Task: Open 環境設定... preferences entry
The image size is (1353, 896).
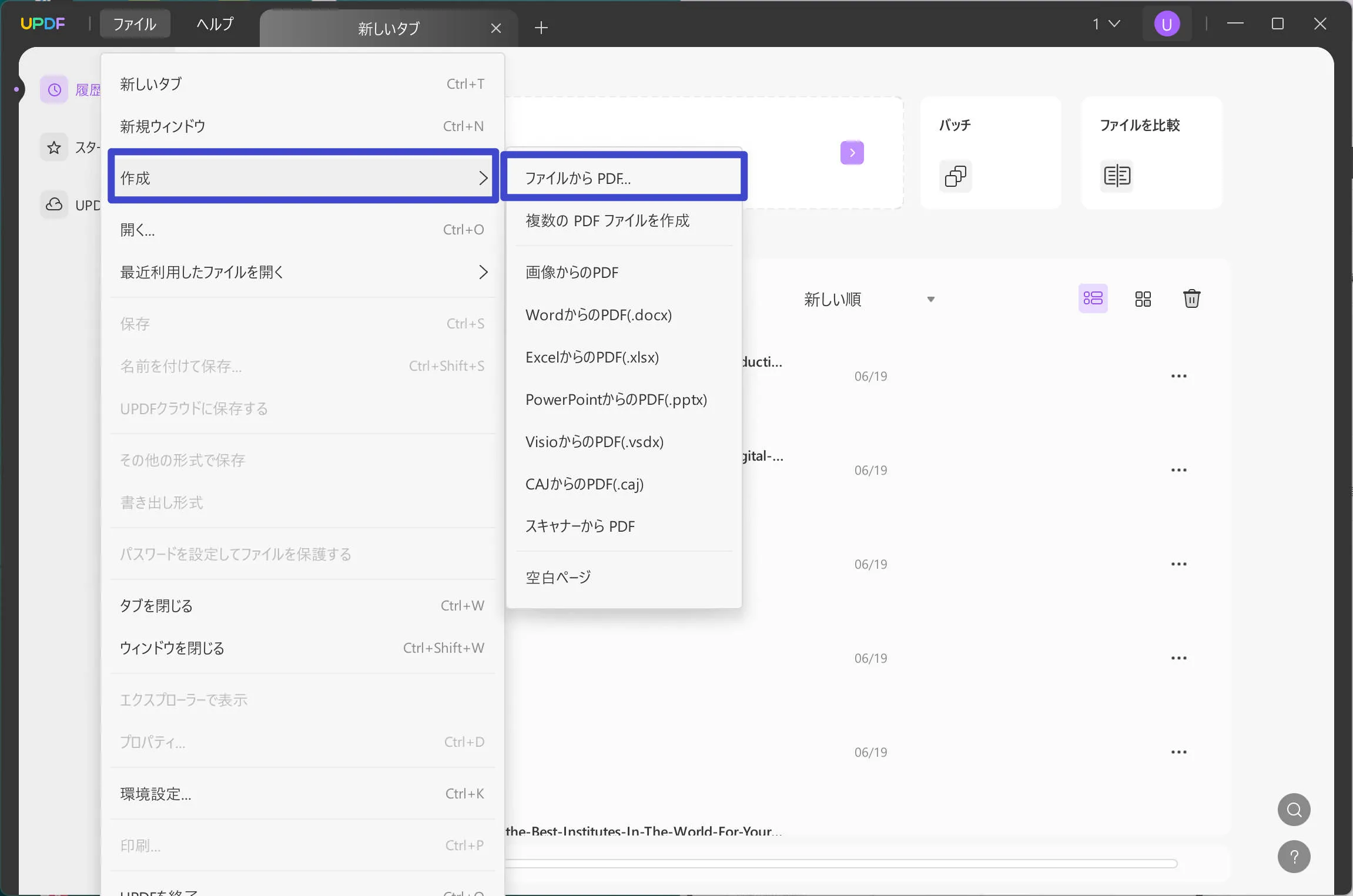Action: tap(303, 794)
